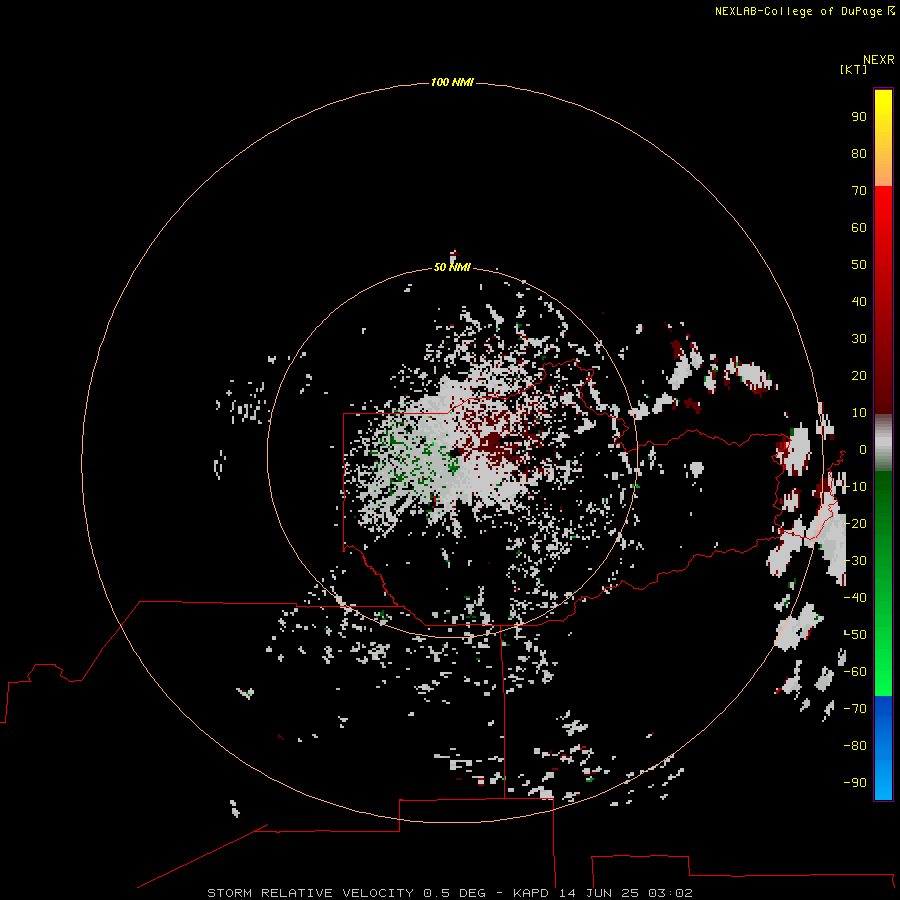900x900 pixels.
Task: Click the -80 knot scale label
Action: click(x=855, y=746)
